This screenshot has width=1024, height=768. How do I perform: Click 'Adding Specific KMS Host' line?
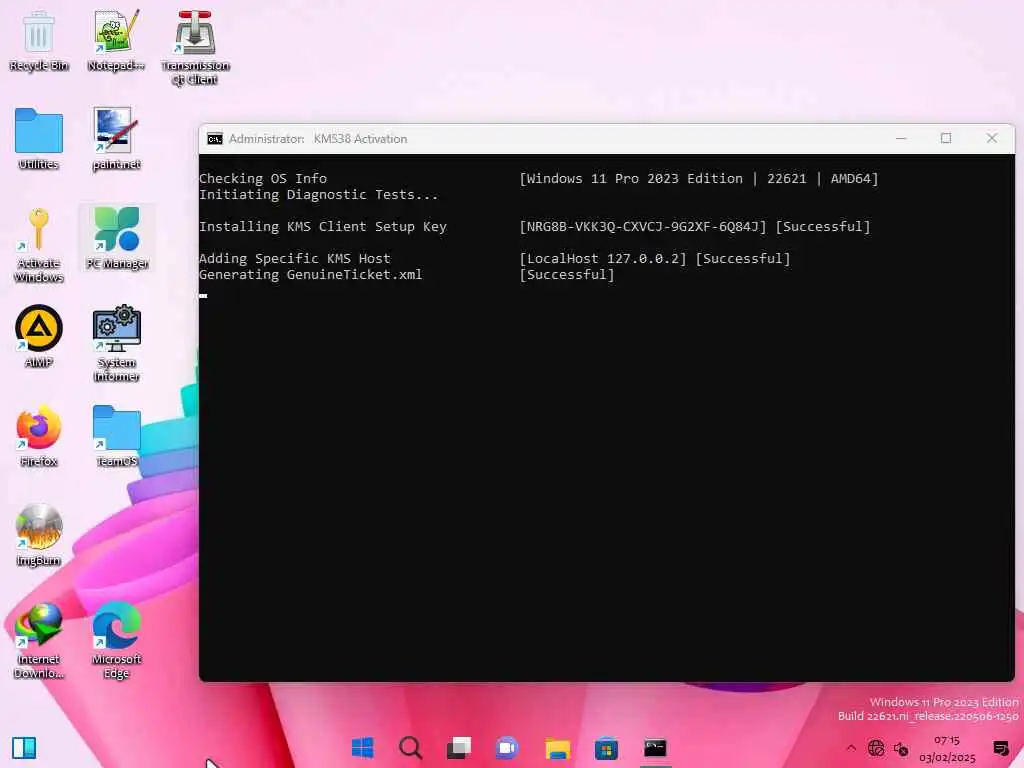coord(295,259)
